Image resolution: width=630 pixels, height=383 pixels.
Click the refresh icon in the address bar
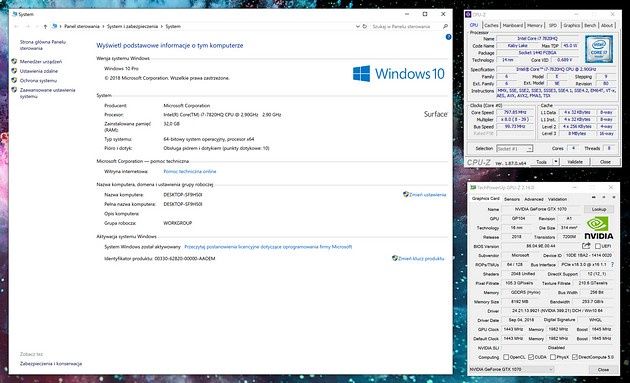[x=365, y=26]
